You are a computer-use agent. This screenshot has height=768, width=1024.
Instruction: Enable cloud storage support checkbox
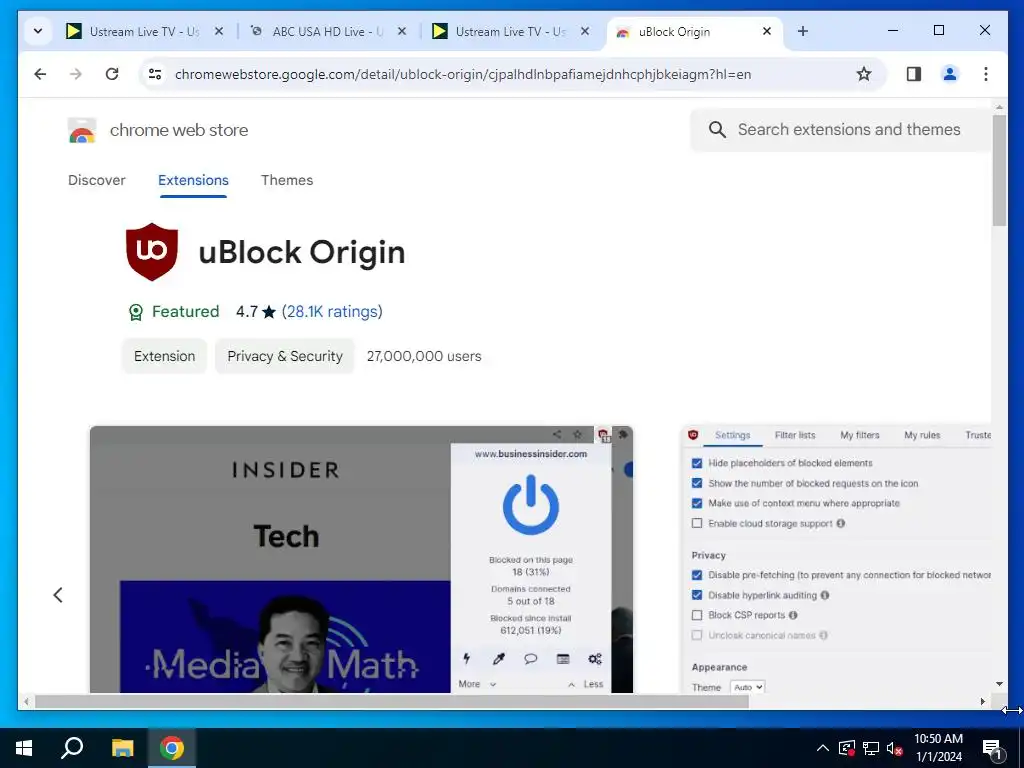point(697,523)
